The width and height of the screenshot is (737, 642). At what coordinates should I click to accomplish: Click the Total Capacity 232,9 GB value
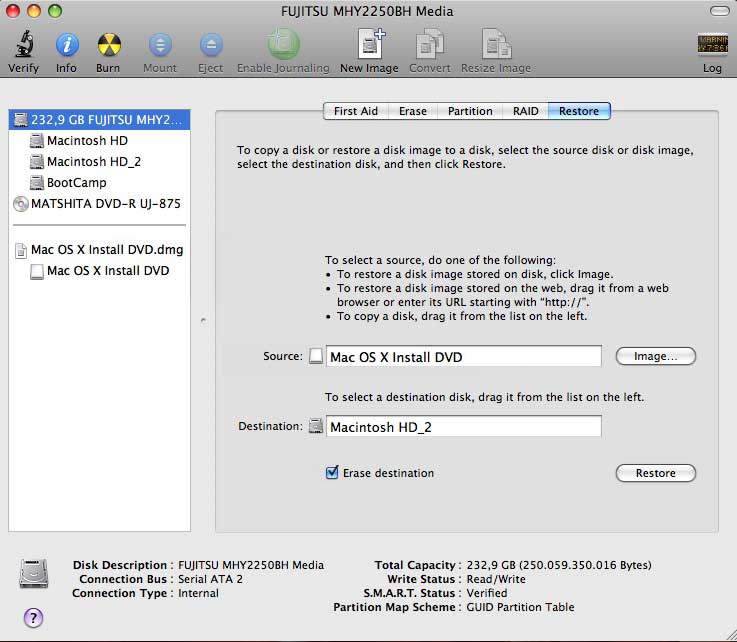(x=559, y=565)
